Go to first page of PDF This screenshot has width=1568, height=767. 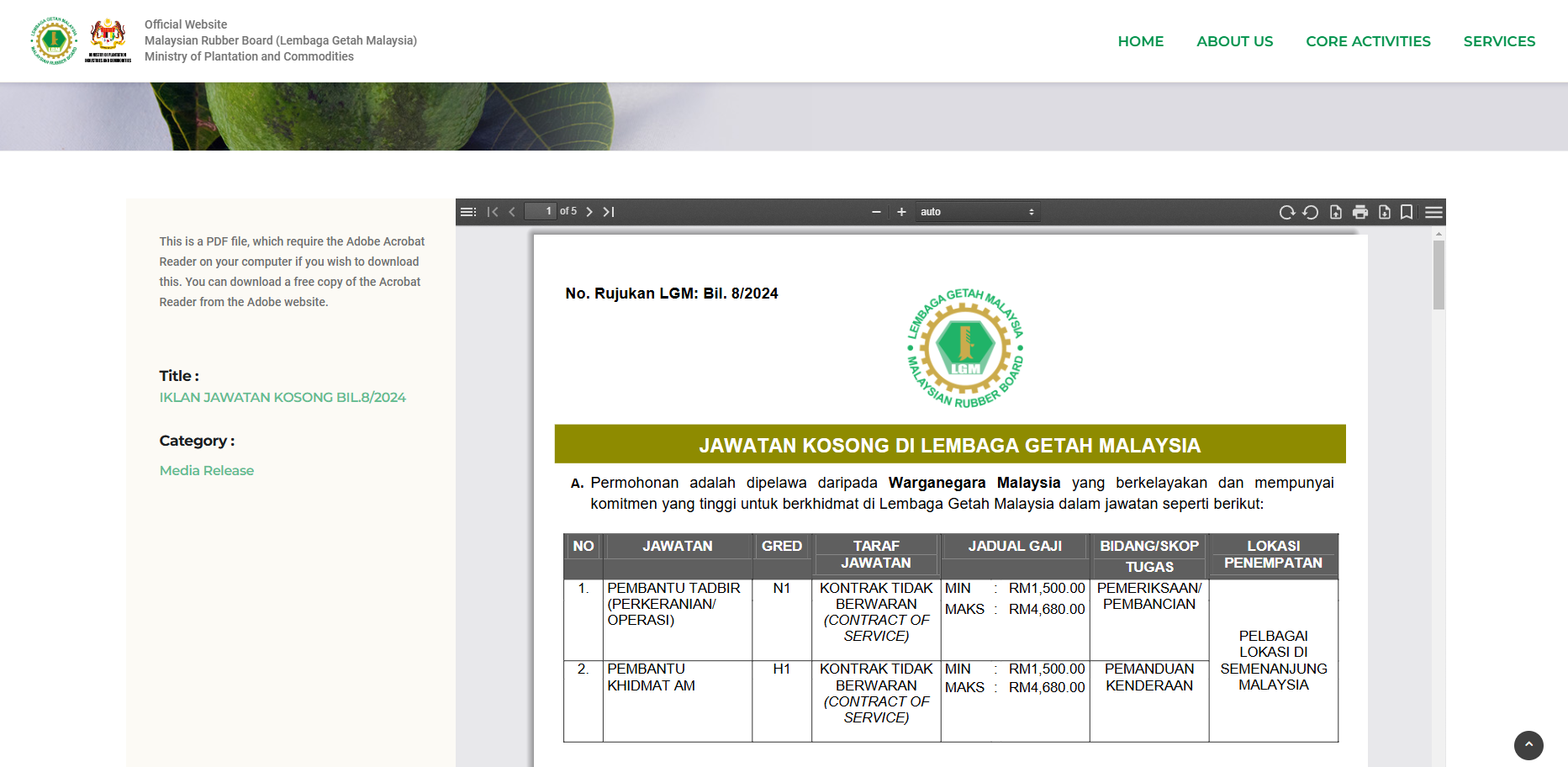(493, 212)
